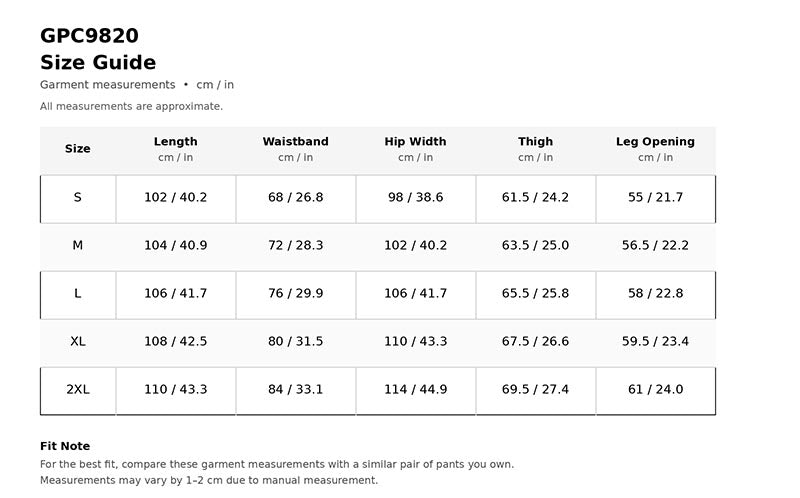This screenshot has height=498, width=800.
Task: Click the 61 / 24.0 leg opening cell
Action: (655, 389)
